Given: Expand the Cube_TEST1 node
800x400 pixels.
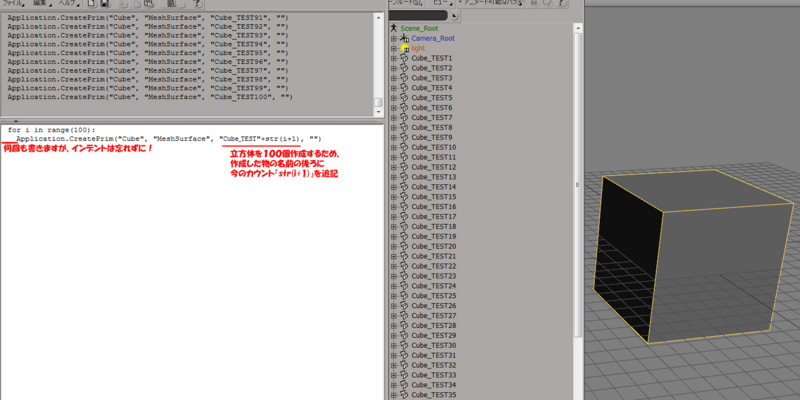Looking at the screenshot, I should 393,59.
